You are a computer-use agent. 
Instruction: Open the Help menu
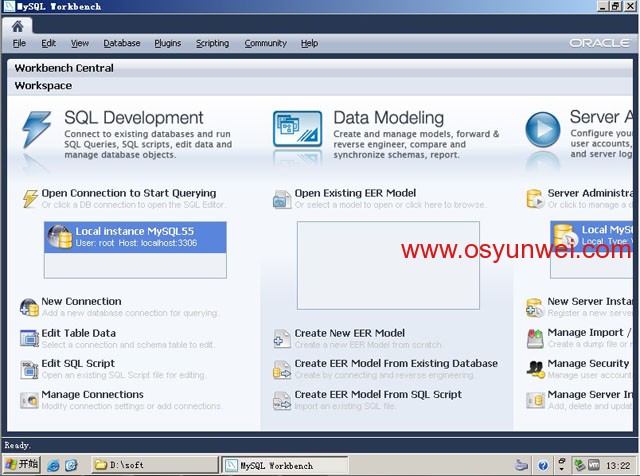(309, 43)
